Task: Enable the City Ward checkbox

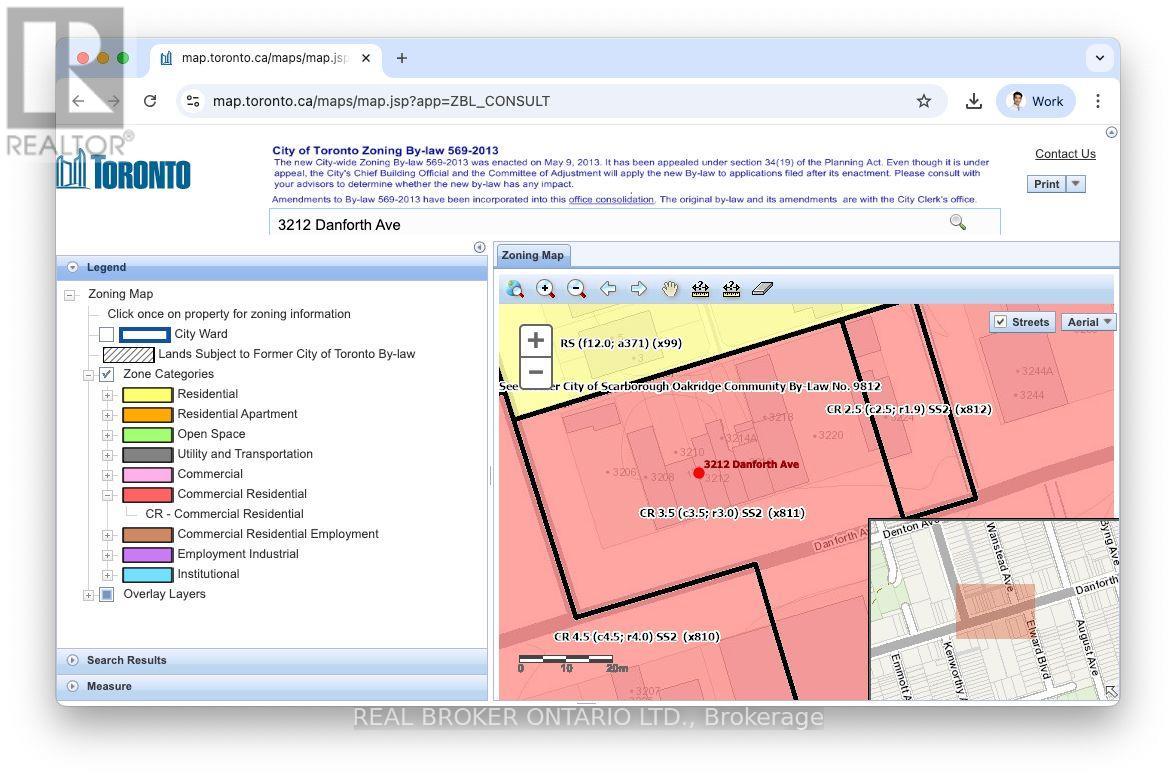Action: point(107,334)
